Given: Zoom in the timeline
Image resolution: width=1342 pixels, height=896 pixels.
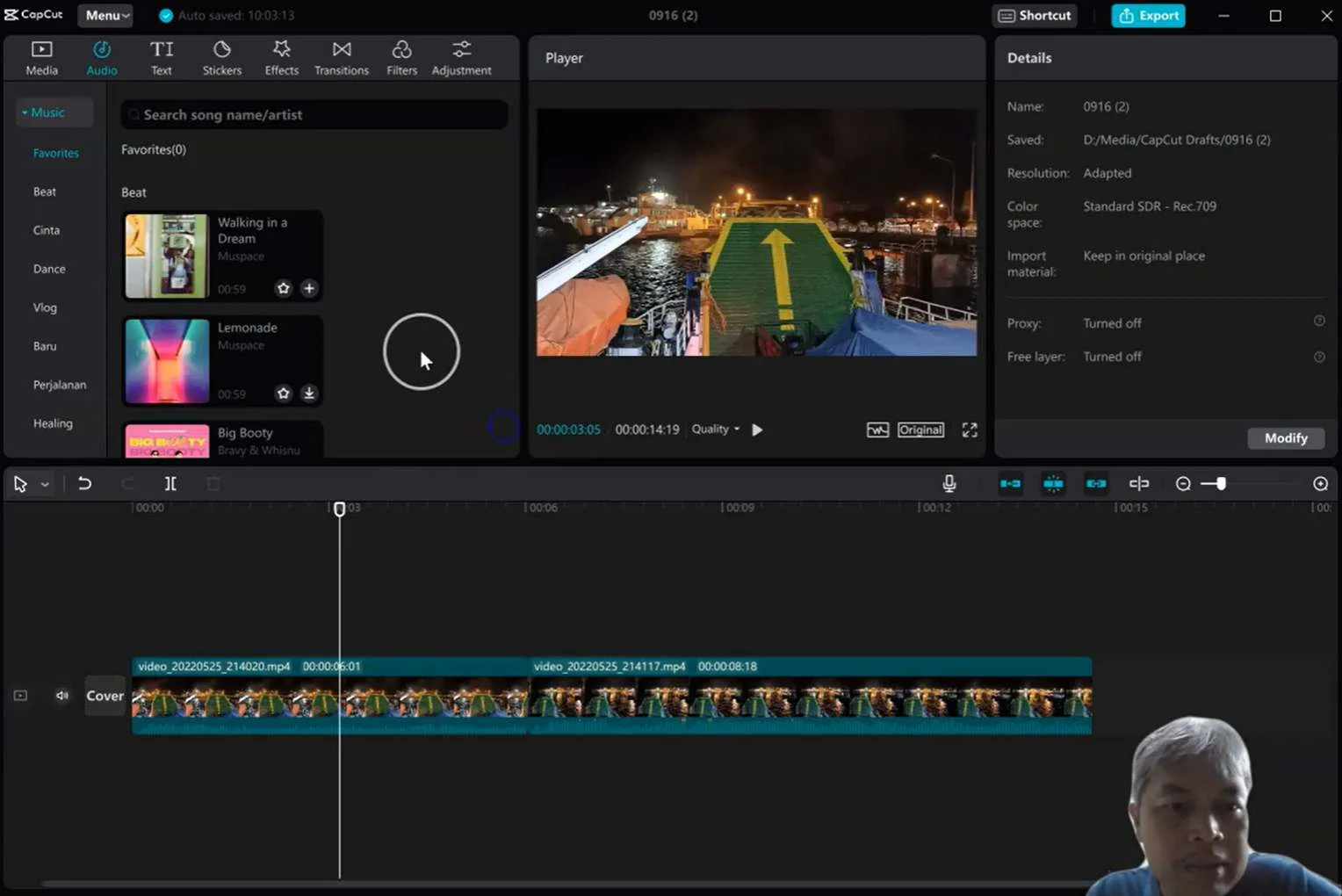Looking at the screenshot, I should tap(1320, 484).
